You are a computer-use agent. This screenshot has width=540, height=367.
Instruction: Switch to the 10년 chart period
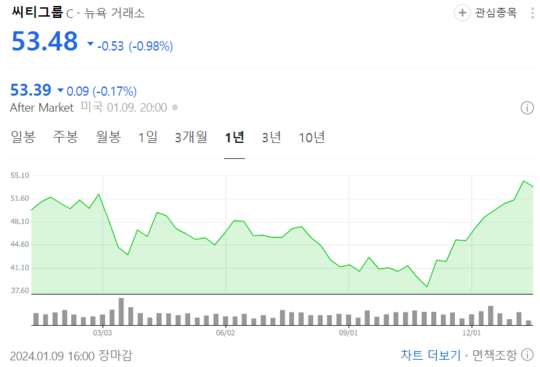point(312,137)
